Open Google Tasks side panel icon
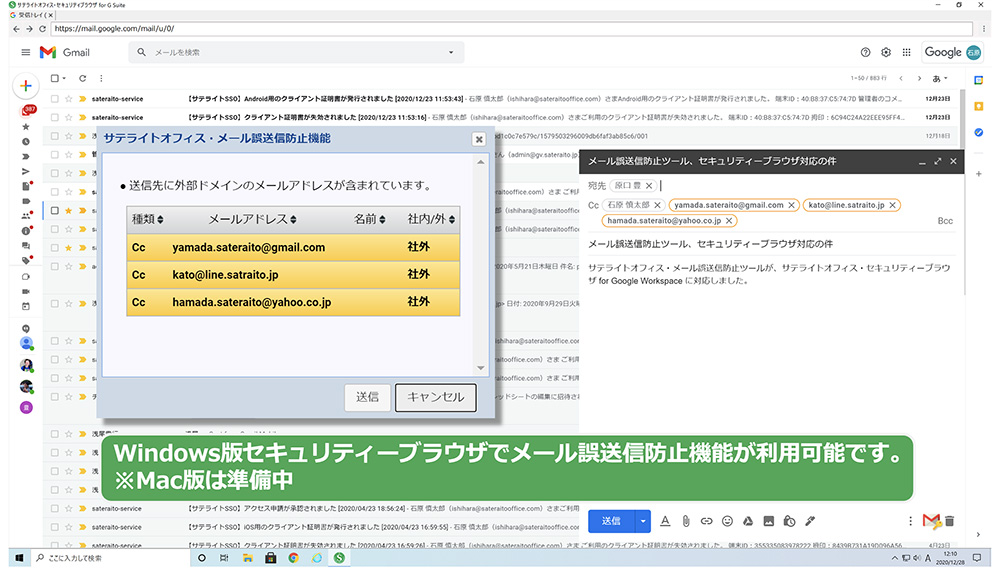The image size is (1000, 570). tap(978, 132)
